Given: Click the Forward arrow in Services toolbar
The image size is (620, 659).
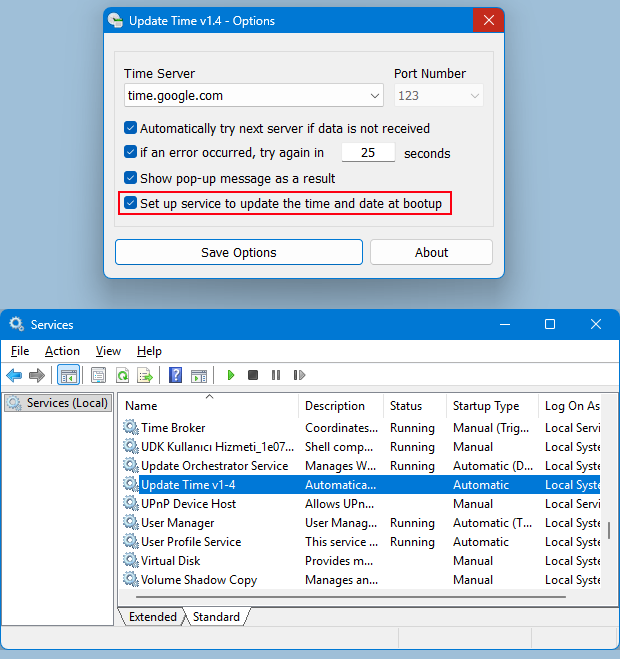Looking at the screenshot, I should [x=37, y=375].
